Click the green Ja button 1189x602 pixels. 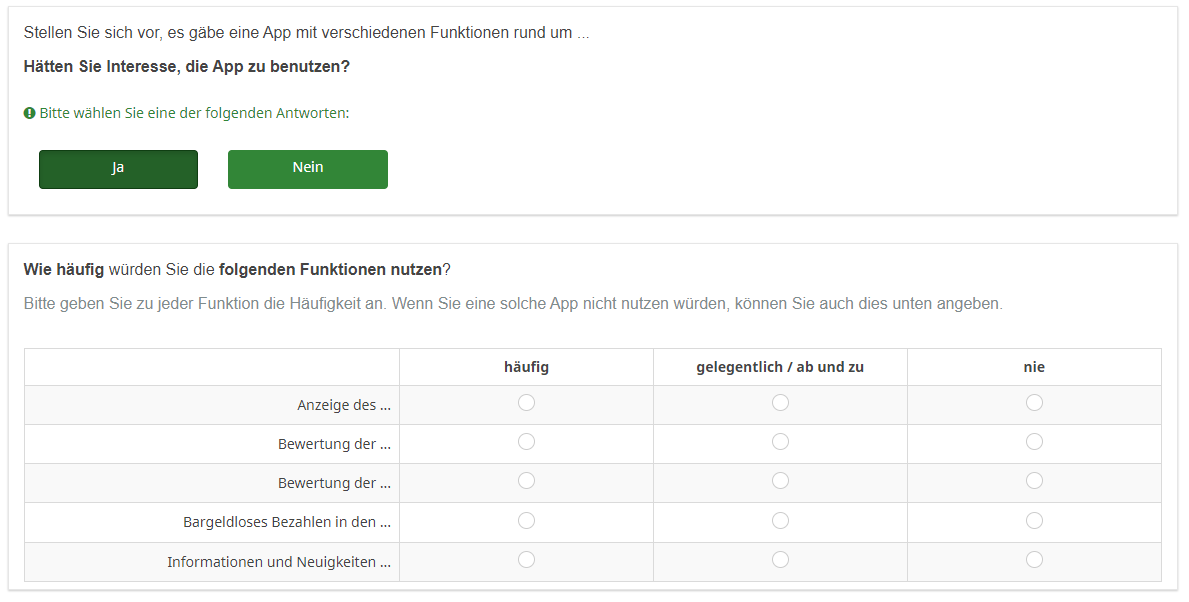118,169
